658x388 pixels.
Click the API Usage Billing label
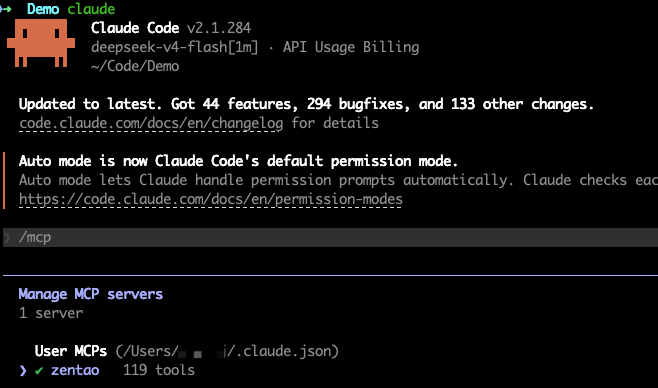[351, 47]
